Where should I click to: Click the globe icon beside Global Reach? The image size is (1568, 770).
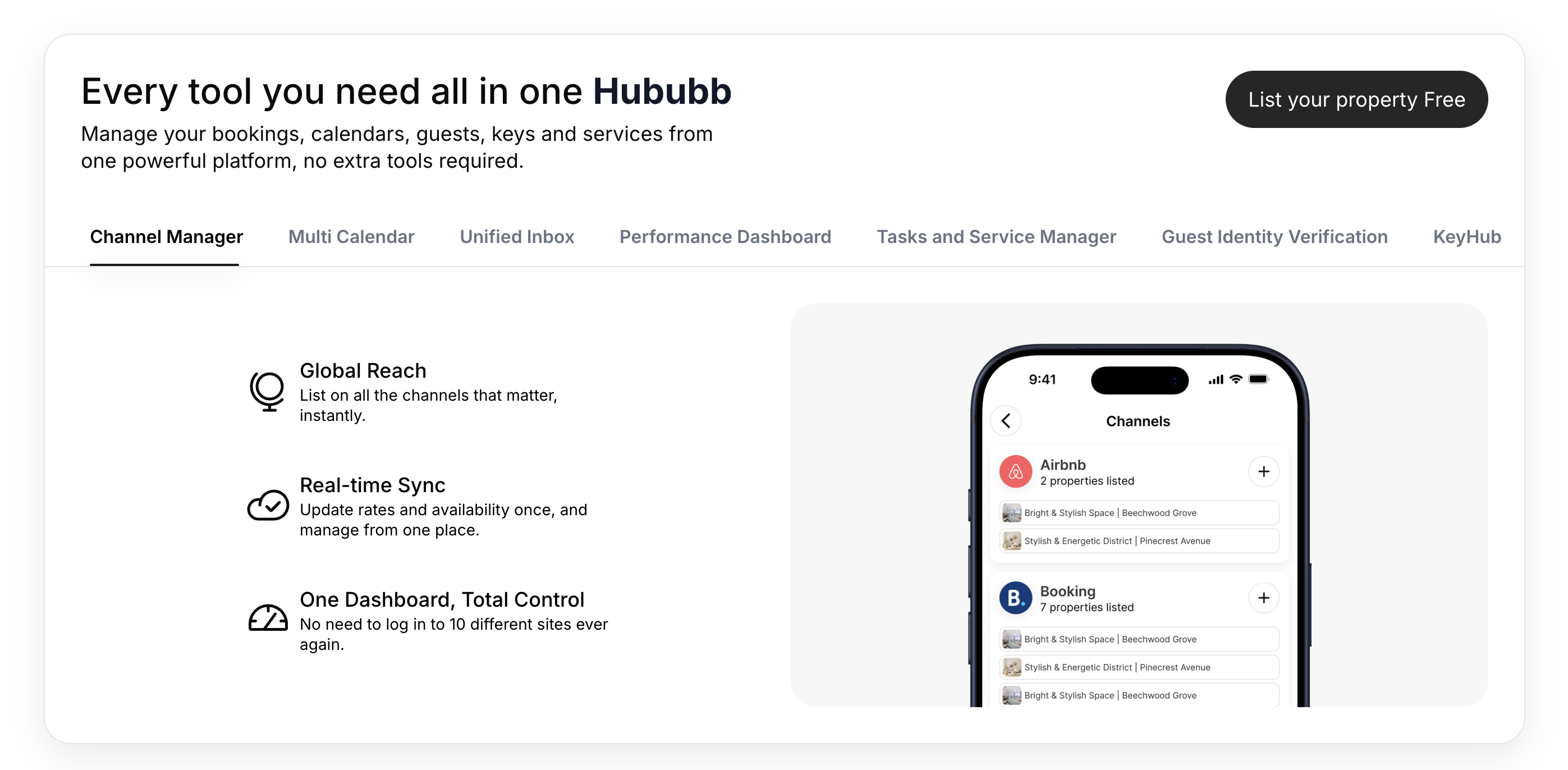(267, 391)
